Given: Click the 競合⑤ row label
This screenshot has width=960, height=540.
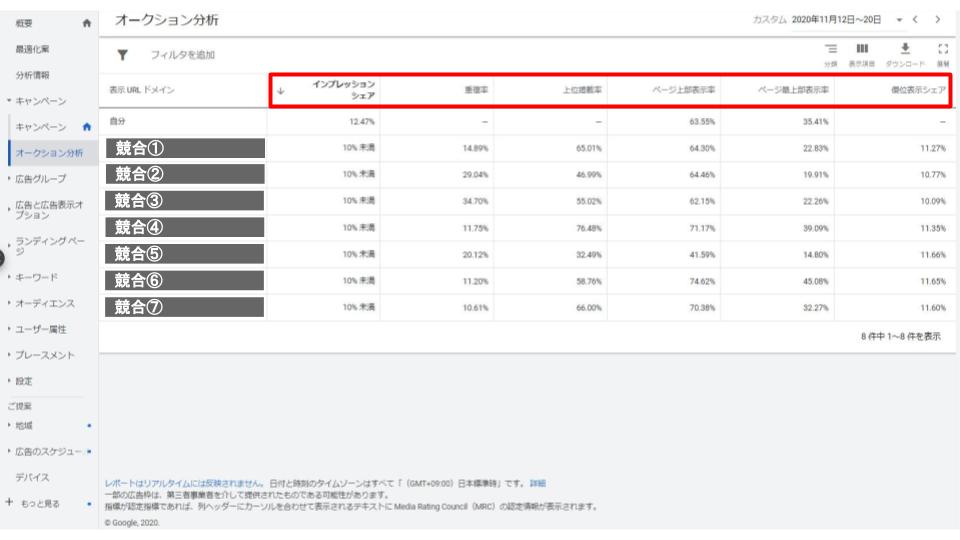Looking at the screenshot, I should (x=185, y=253).
